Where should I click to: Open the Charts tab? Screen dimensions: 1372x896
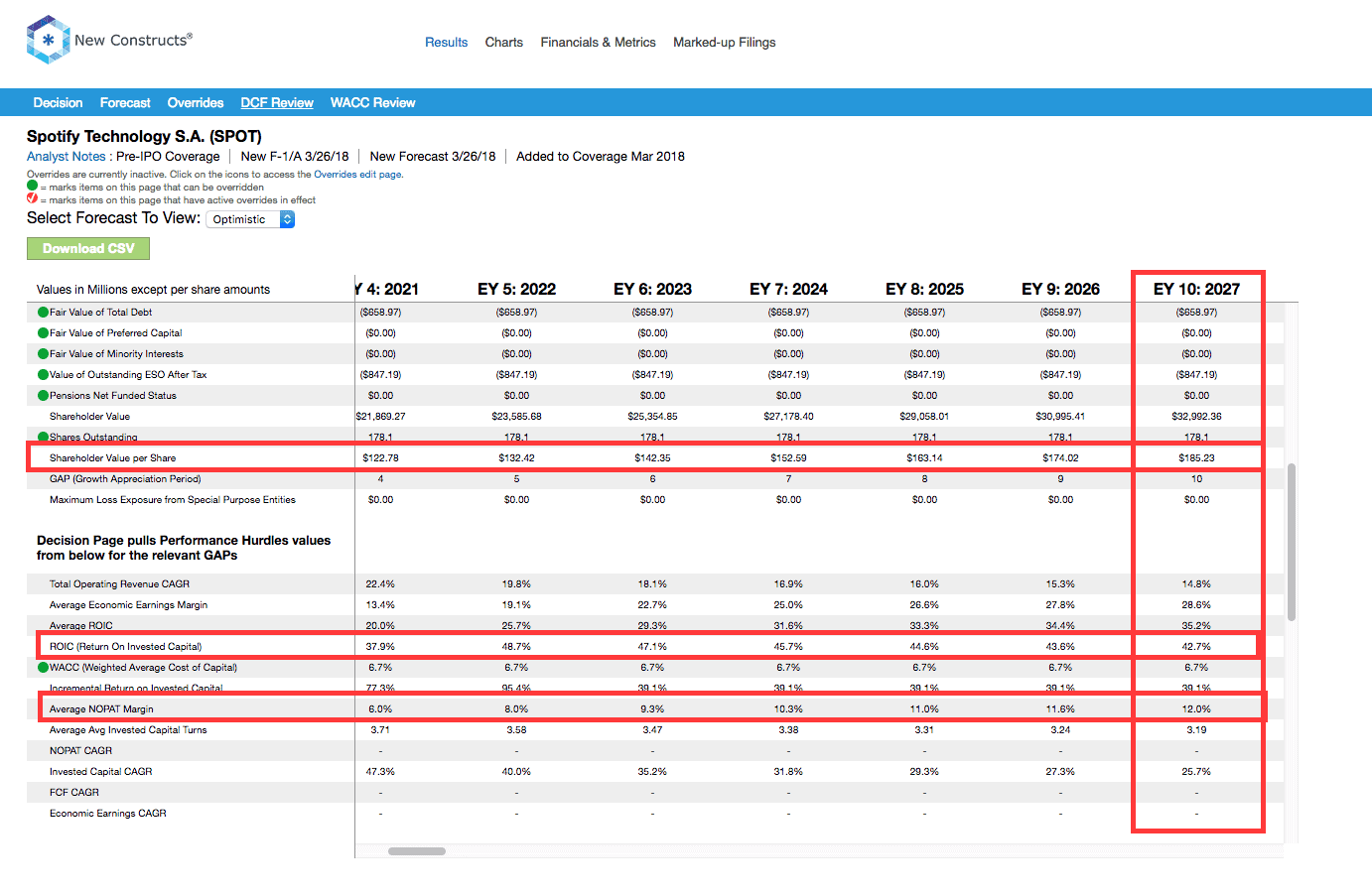pyautogui.click(x=503, y=42)
